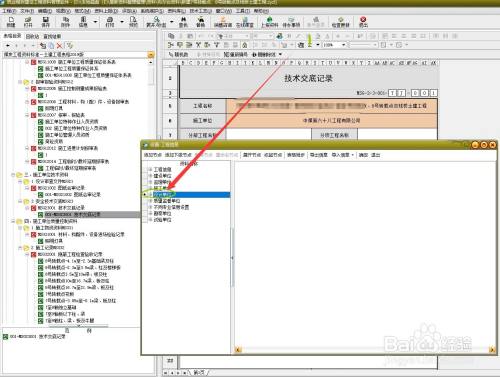Select 试验单位 in the dialog tree
Screen dimensions: 500x377
162,220
